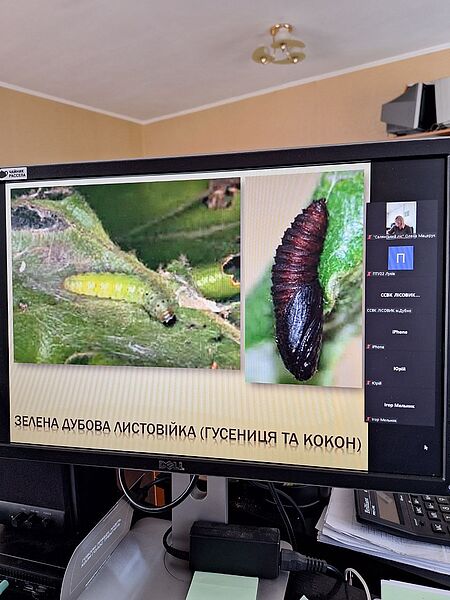
Task: Select the video tile of the woman on webcam
Action: [x=401, y=218]
